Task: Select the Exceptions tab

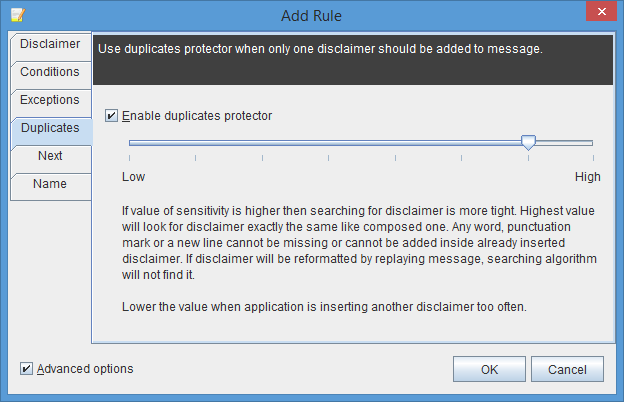Action: 51,102
